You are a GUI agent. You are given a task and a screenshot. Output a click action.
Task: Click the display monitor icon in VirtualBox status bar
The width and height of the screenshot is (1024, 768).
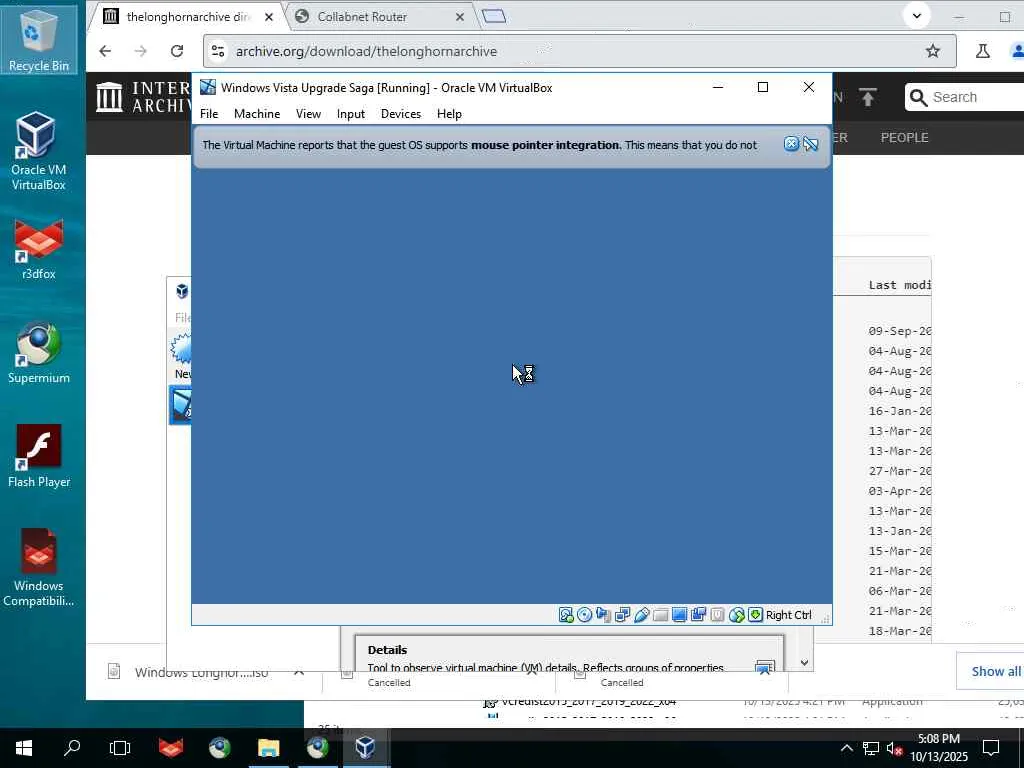(679, 615)
